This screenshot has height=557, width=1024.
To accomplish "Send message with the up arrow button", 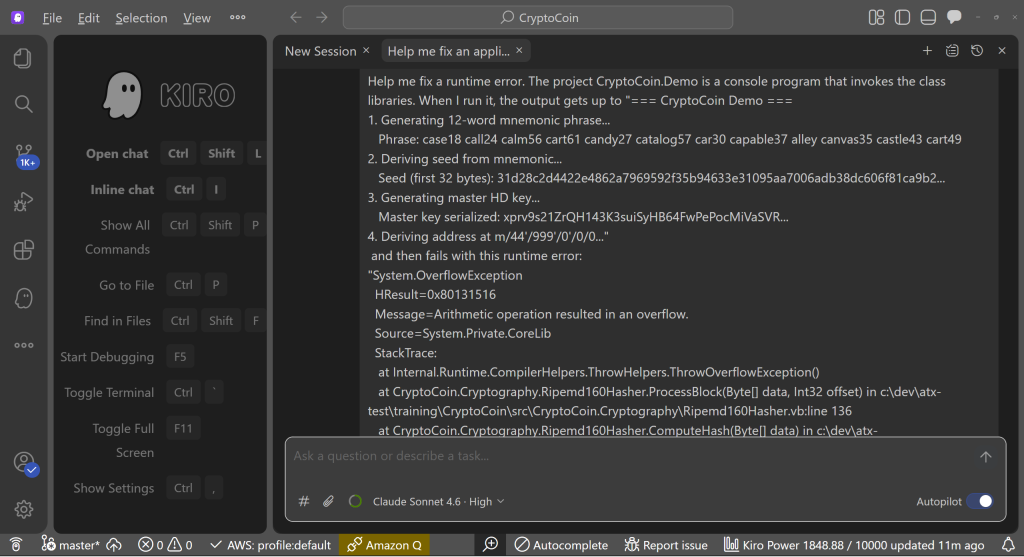I will [x=985, y=457].
